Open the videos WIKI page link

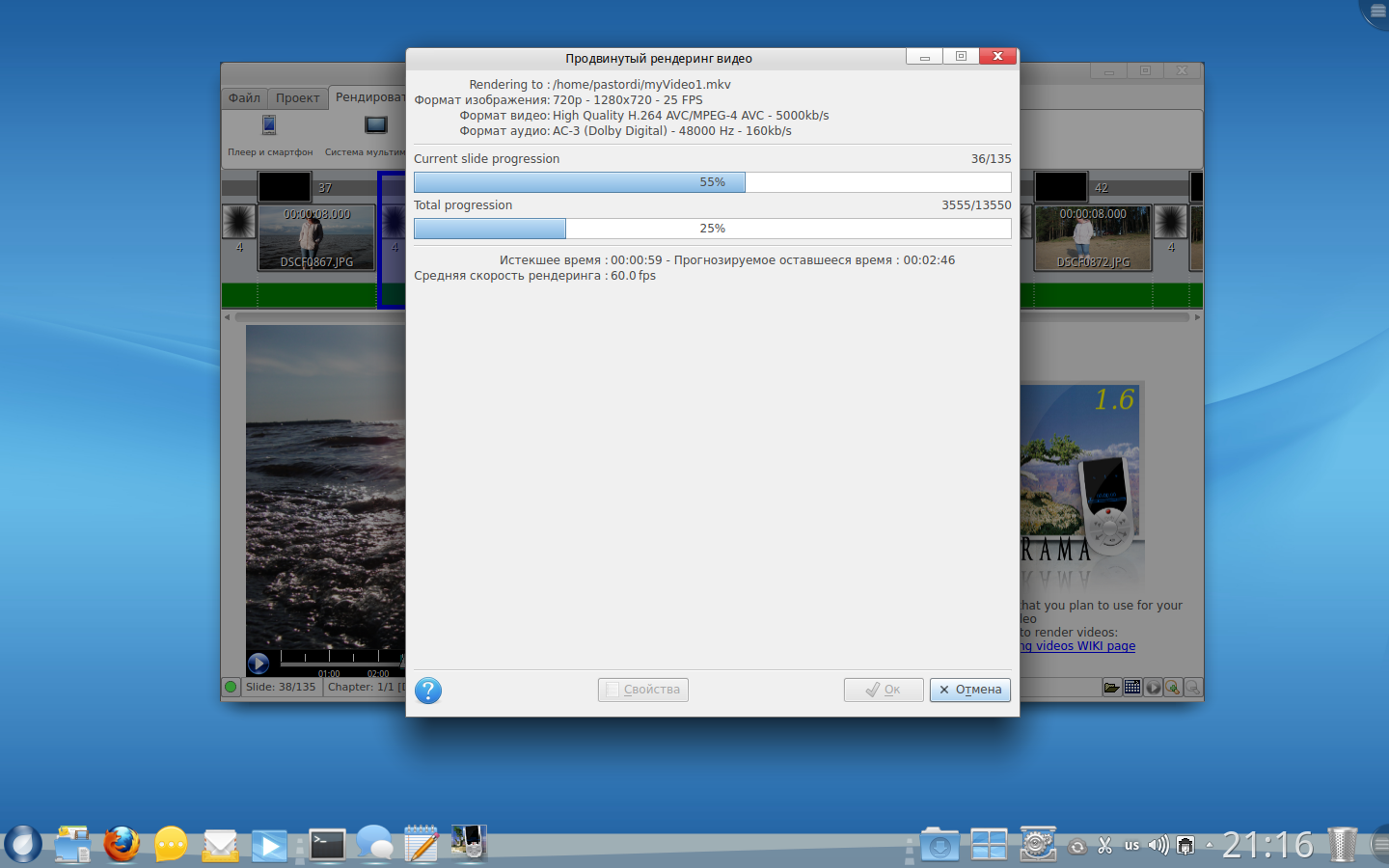pyautogui.click(x=1078, y=646)
